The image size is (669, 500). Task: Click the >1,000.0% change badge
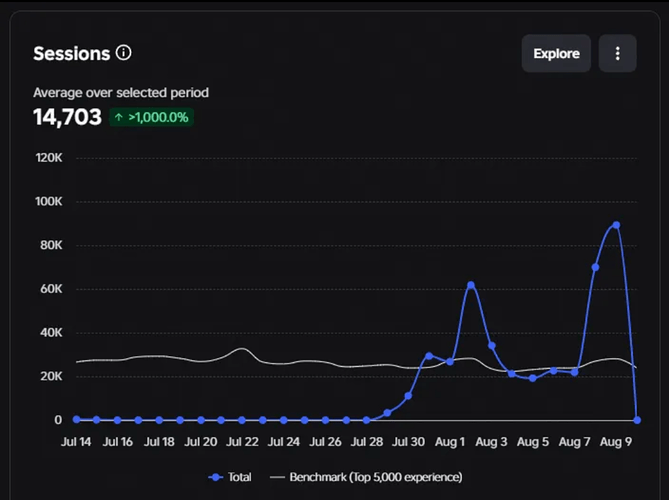coord(151,117)
